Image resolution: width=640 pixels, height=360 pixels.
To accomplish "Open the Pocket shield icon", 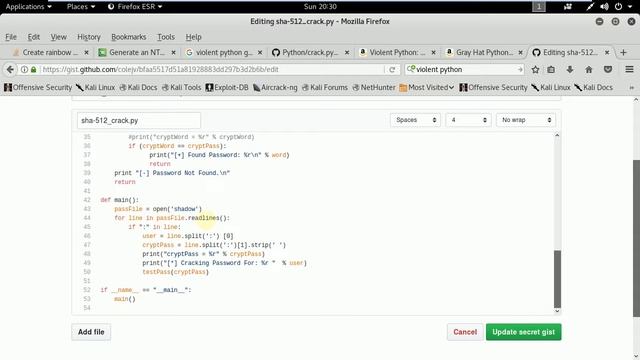I will pos(608,70).
